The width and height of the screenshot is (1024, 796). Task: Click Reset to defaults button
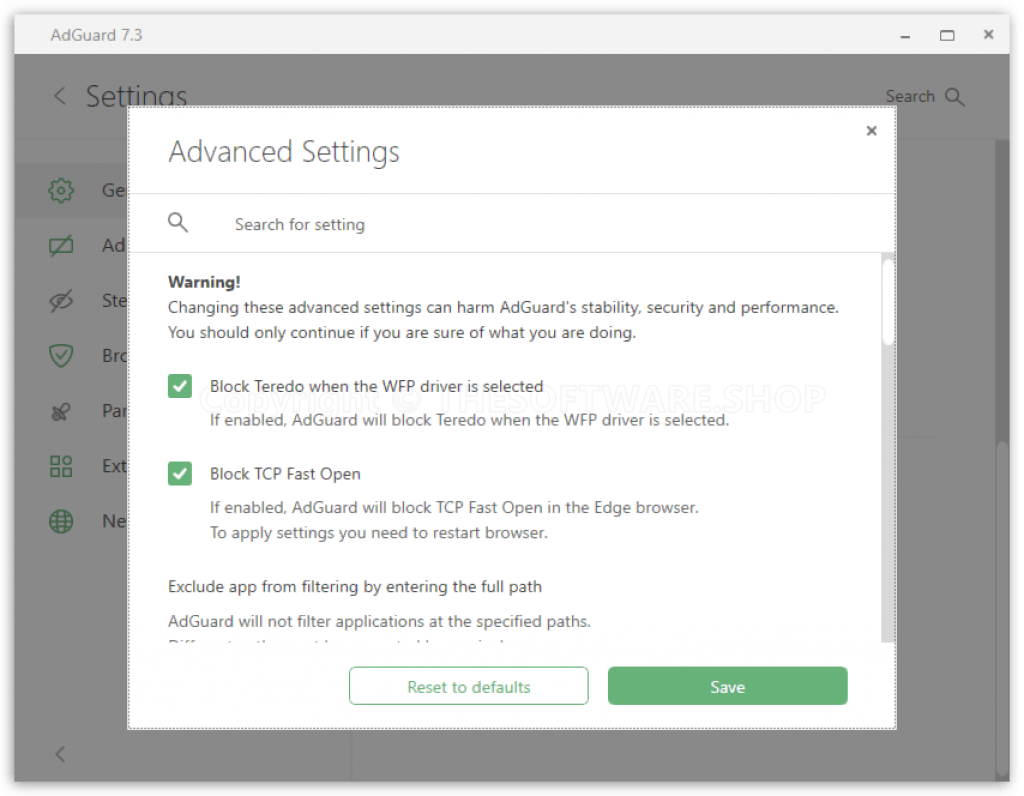coord(468,686)
